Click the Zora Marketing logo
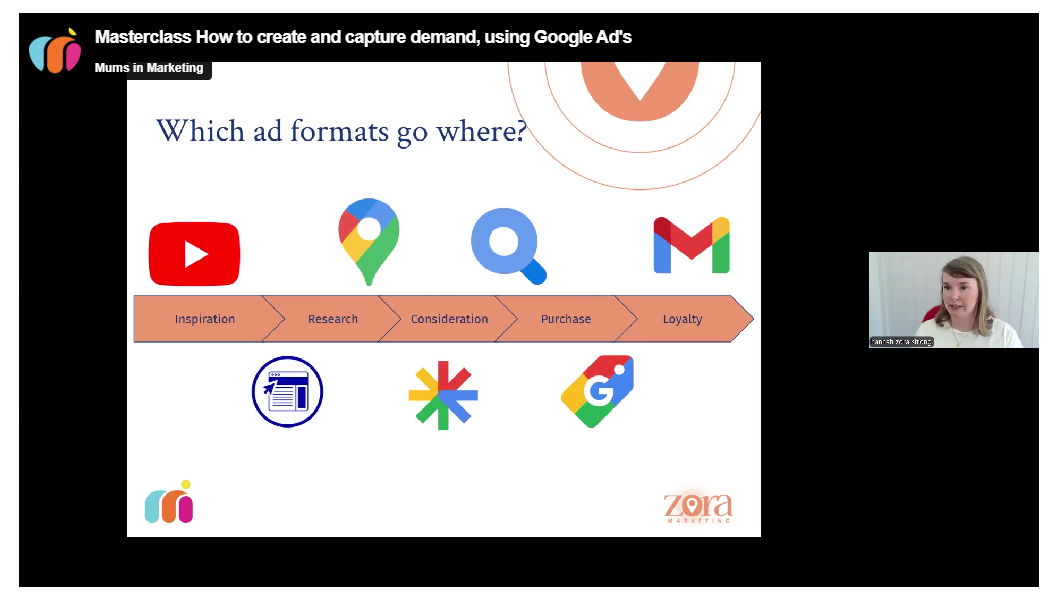Screen dimensions: 1057x598 tap(697, 507)
